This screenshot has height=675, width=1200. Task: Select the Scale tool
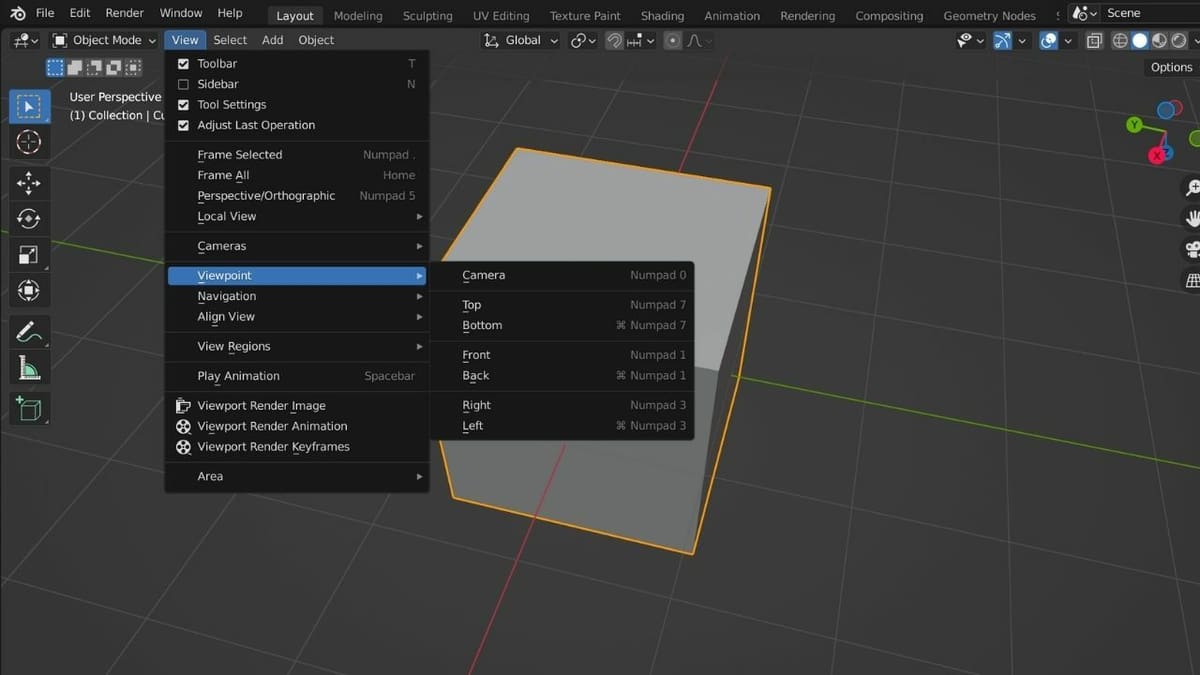pyautogui.click(x=29, y=254)
